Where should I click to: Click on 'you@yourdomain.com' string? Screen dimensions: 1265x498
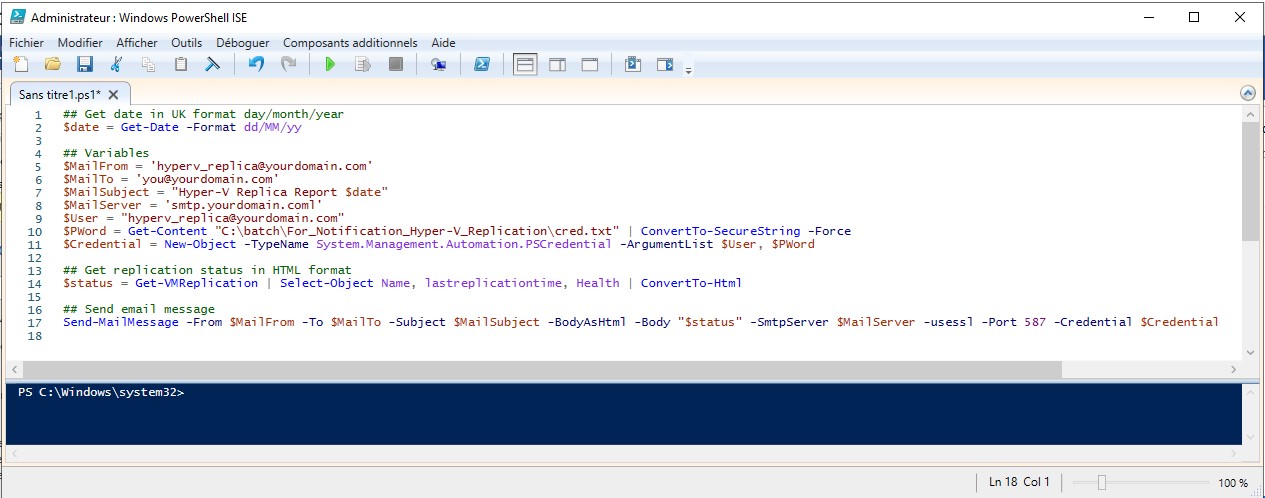tap(208, 179)
